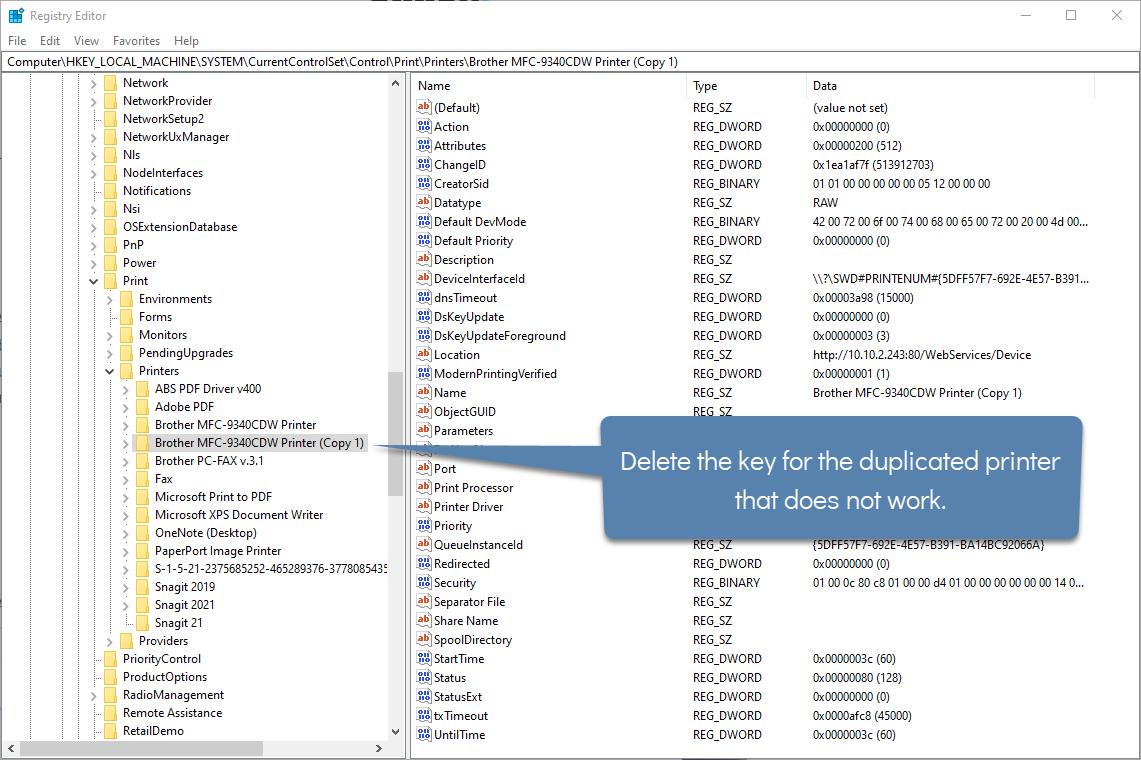Screen dimensions: 1141x760
Task: Expand the Power key
Action: point(94,264)
